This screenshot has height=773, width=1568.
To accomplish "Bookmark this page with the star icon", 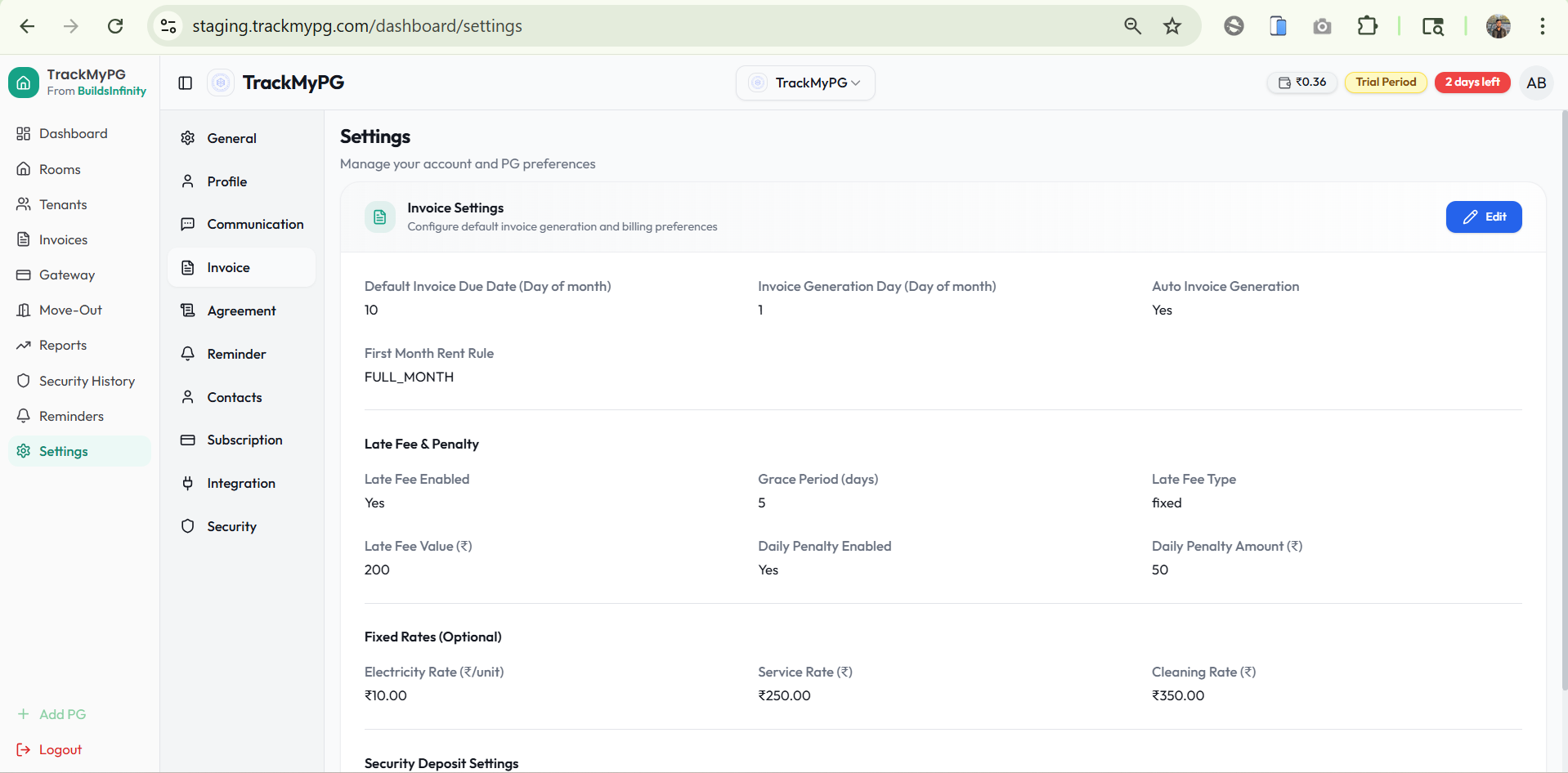I will tap(1172, 26).
